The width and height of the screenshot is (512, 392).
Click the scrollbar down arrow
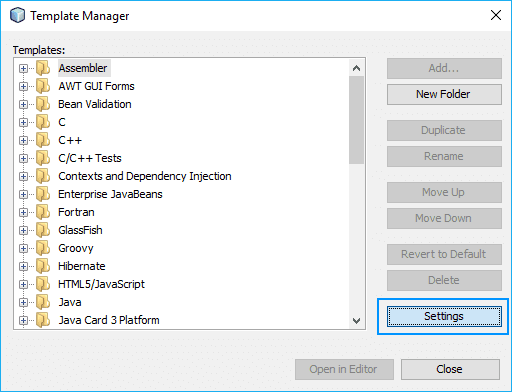coord(356,321)
